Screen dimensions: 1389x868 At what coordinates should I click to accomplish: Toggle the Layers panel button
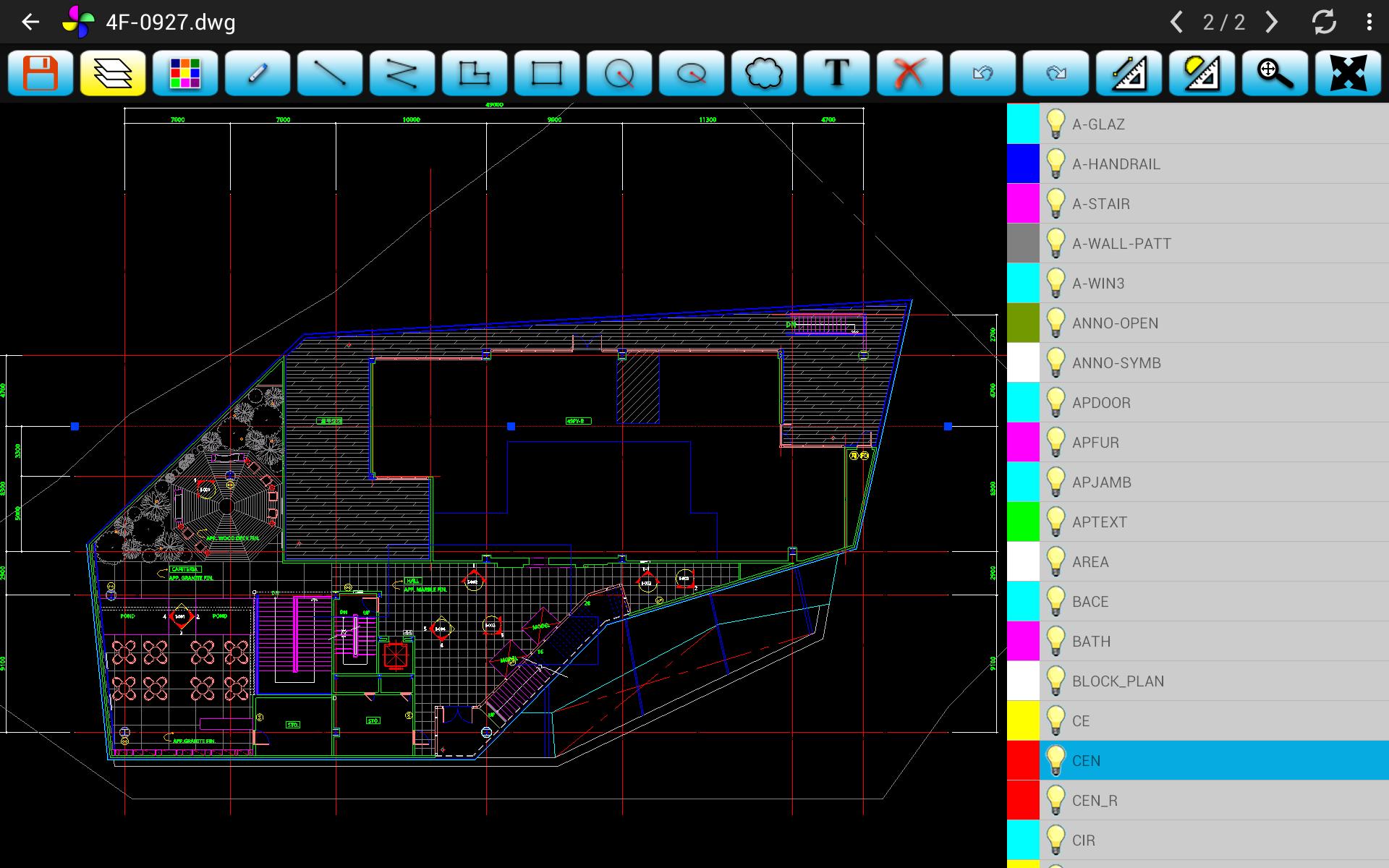pos(113,73)
